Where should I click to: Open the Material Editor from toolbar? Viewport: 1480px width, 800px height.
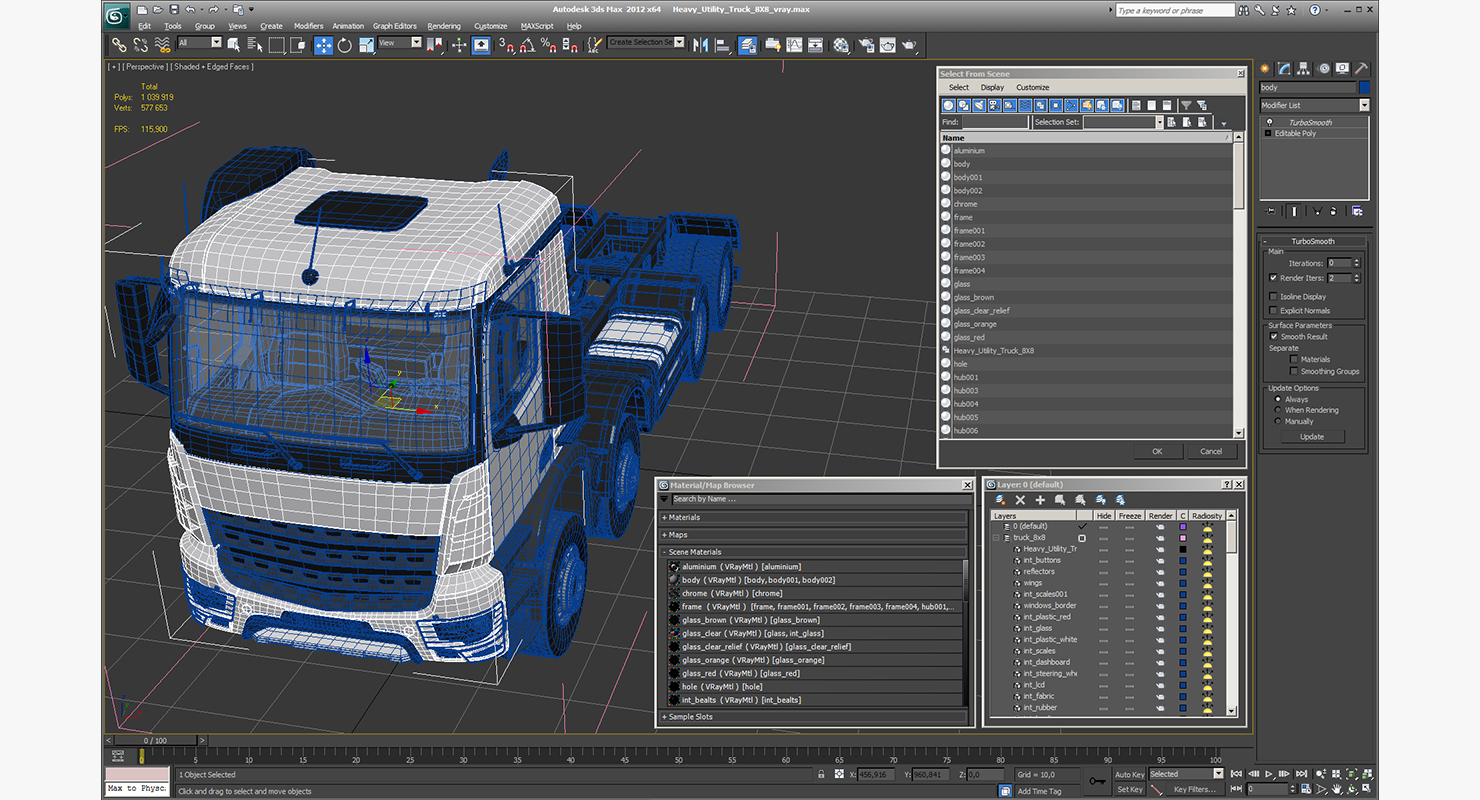point(841,45)
